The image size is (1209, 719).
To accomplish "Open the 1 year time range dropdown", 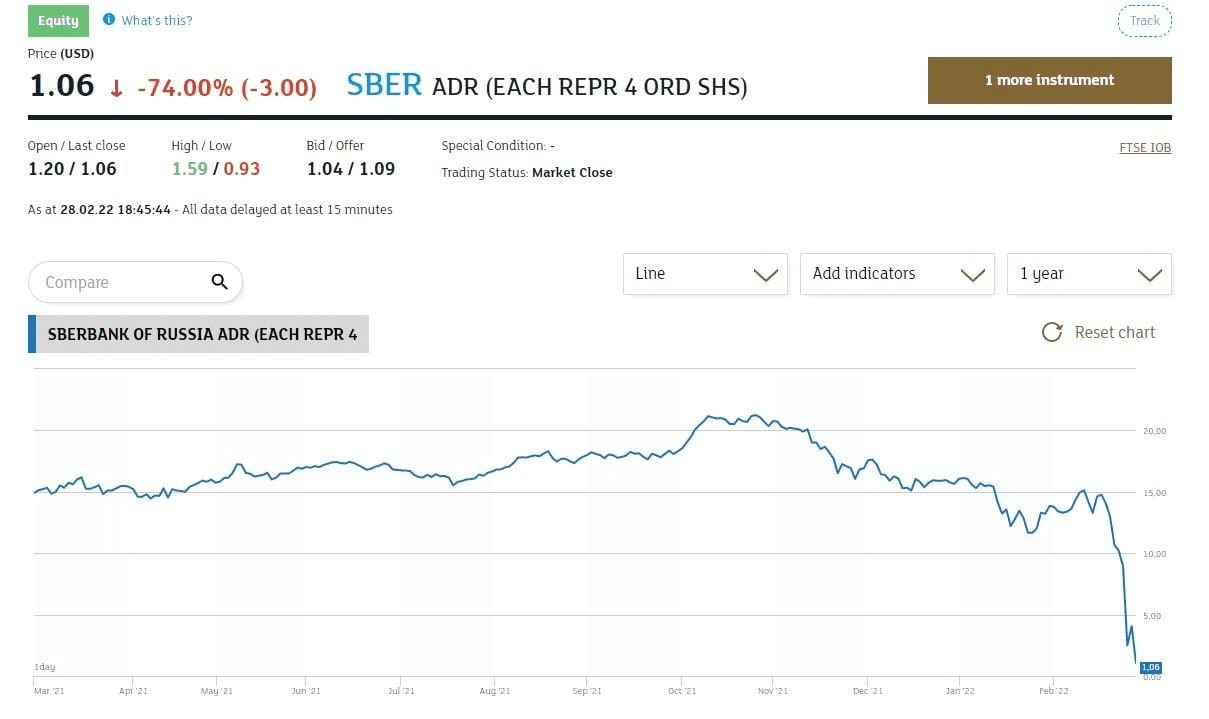I will pyautogui.click(x=1089, y=274).
